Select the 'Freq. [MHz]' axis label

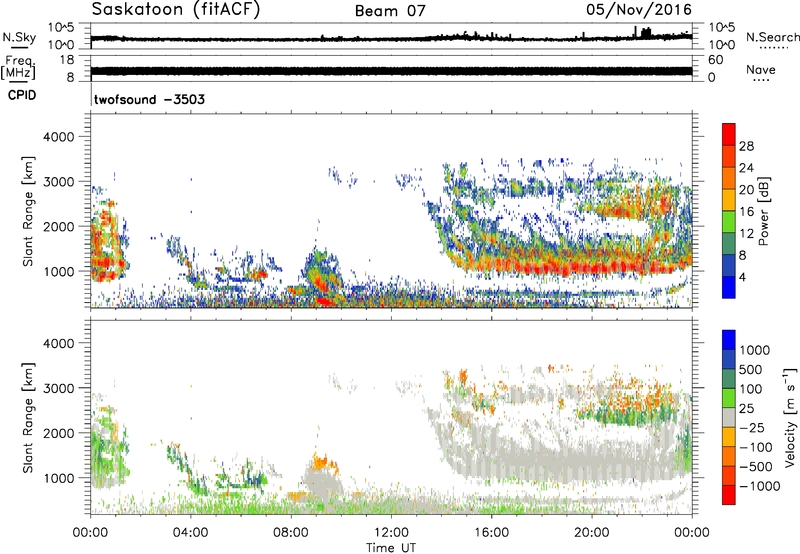pyautogui.click(x=18, y=68)
